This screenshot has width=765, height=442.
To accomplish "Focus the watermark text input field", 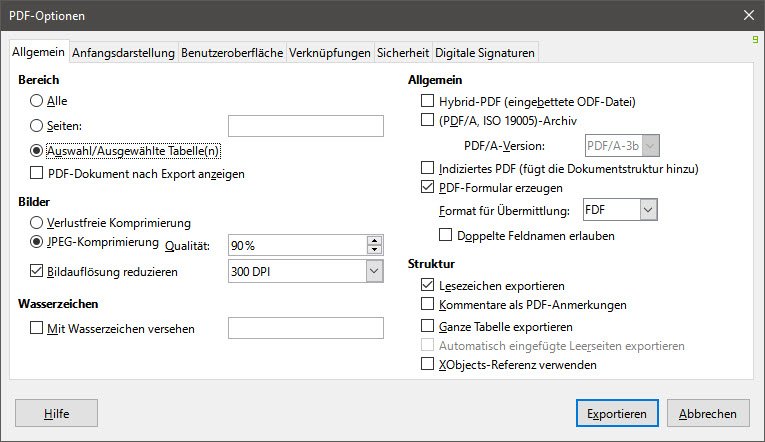I will pyautogui.click(x=306, y=328).
